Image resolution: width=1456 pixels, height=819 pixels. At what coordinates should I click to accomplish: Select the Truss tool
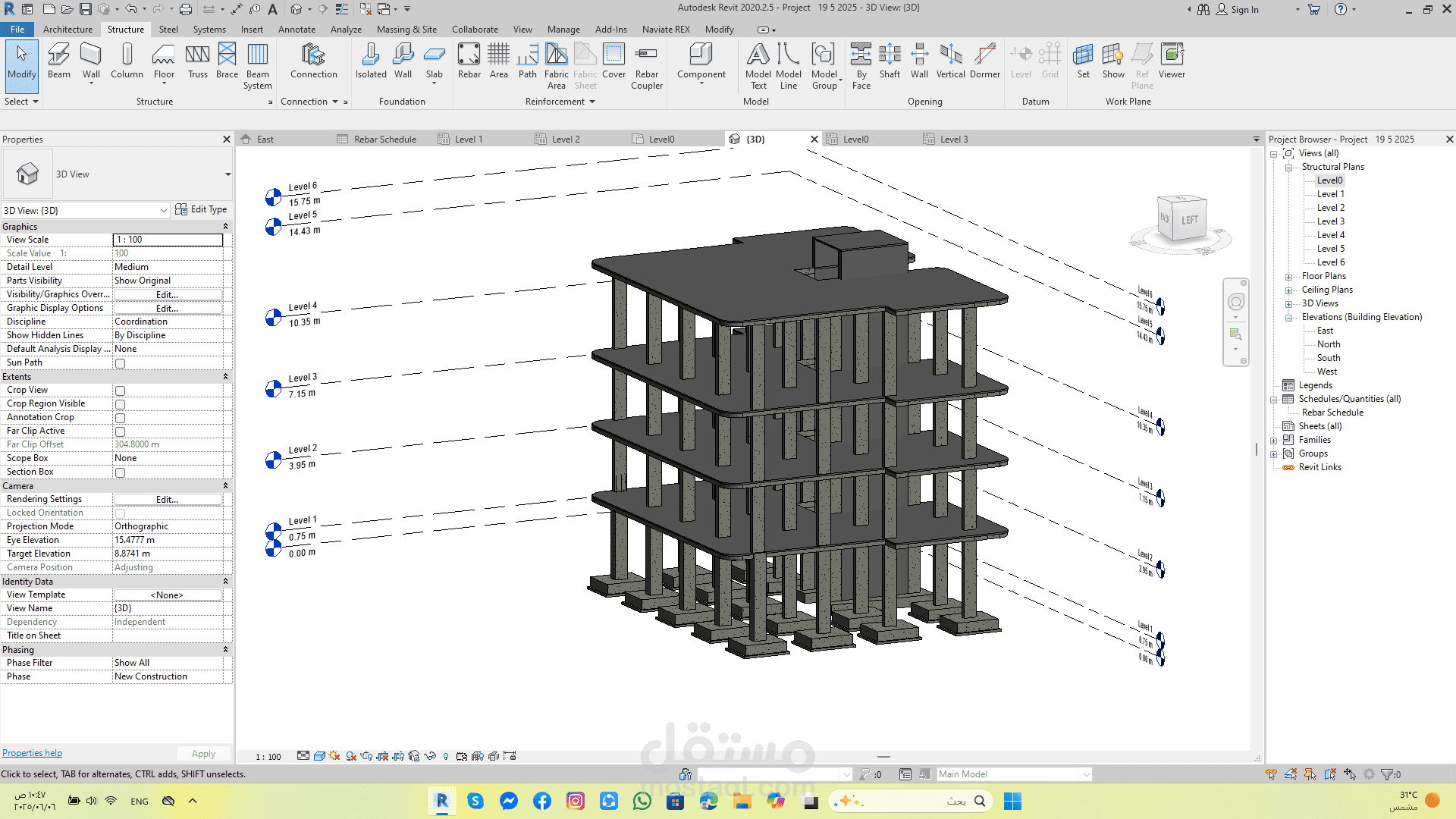click(x=197, y=61)
